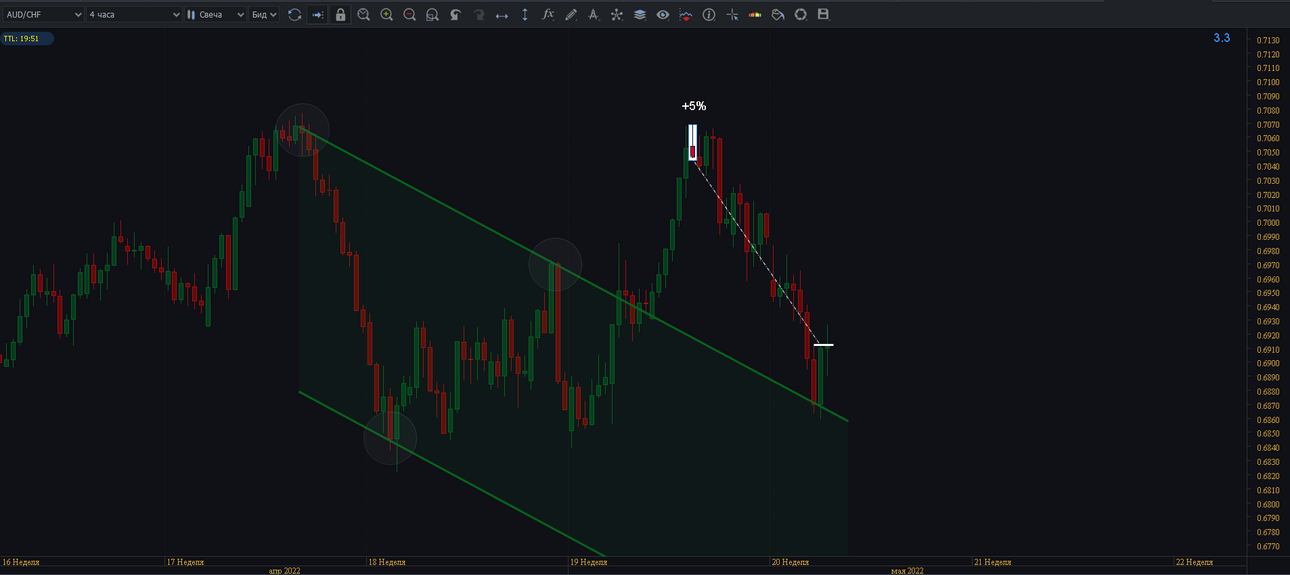The image size is (1290, 575).
Task: Click the refresh chart icon
Action: (294, 15)
